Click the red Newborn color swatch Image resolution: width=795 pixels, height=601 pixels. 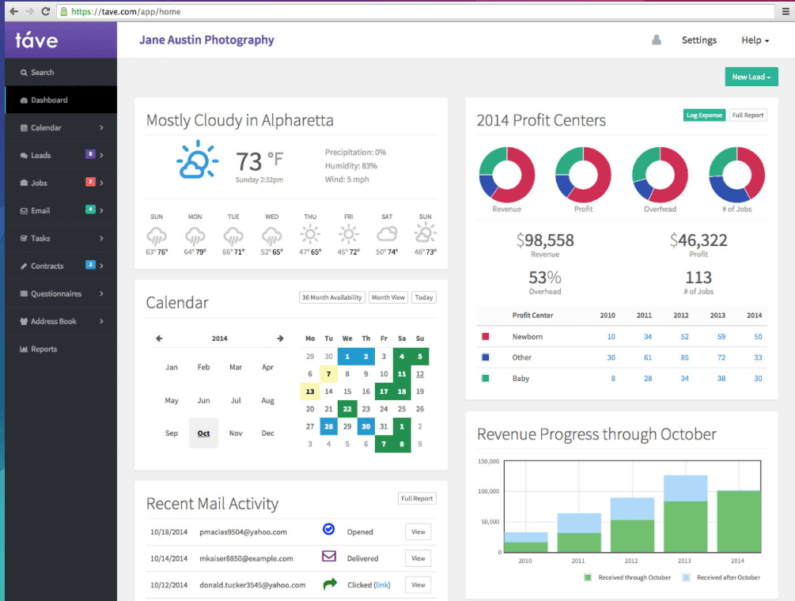coord(485,336)
